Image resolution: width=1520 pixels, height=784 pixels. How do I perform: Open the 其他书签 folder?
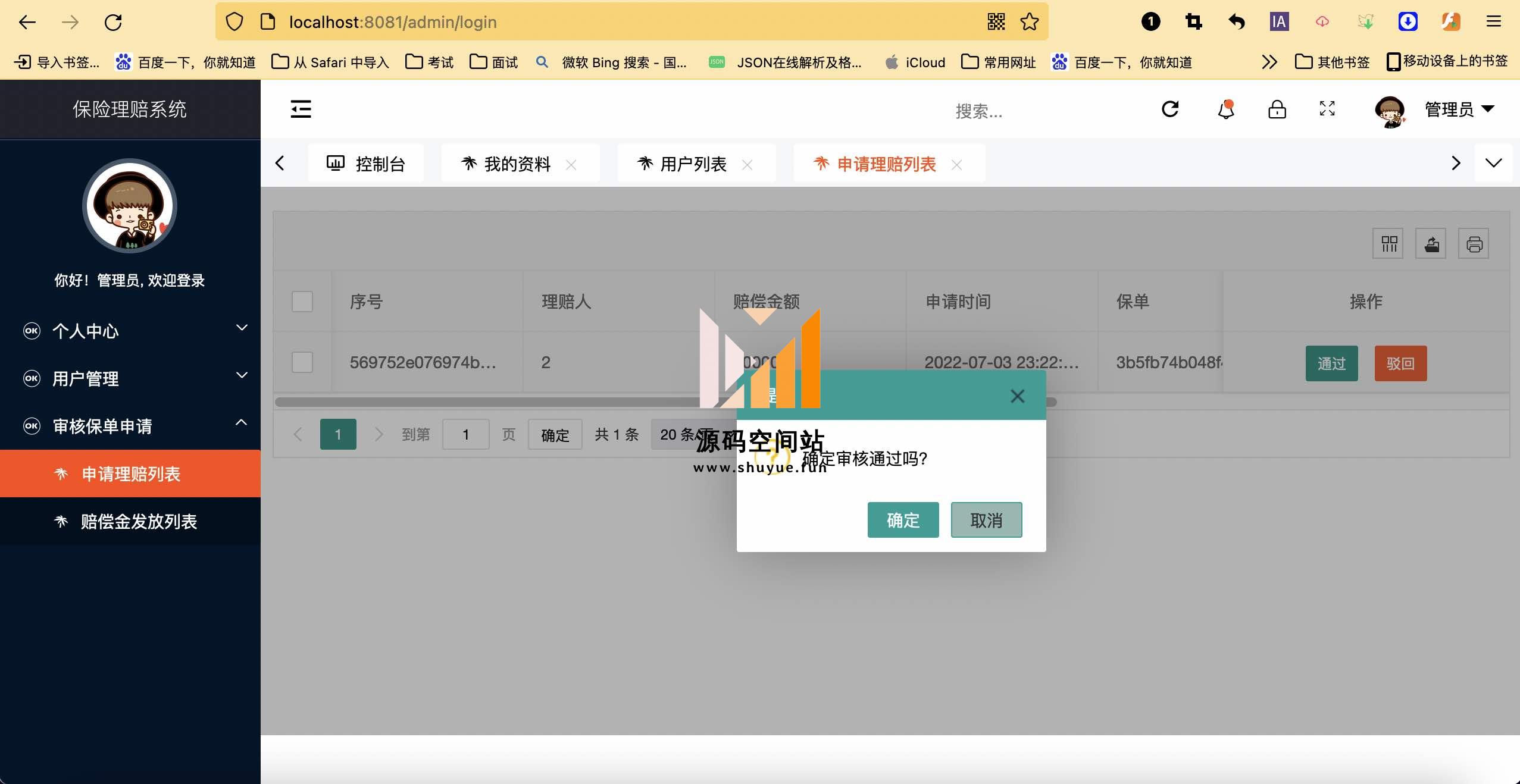(1332, 62)
